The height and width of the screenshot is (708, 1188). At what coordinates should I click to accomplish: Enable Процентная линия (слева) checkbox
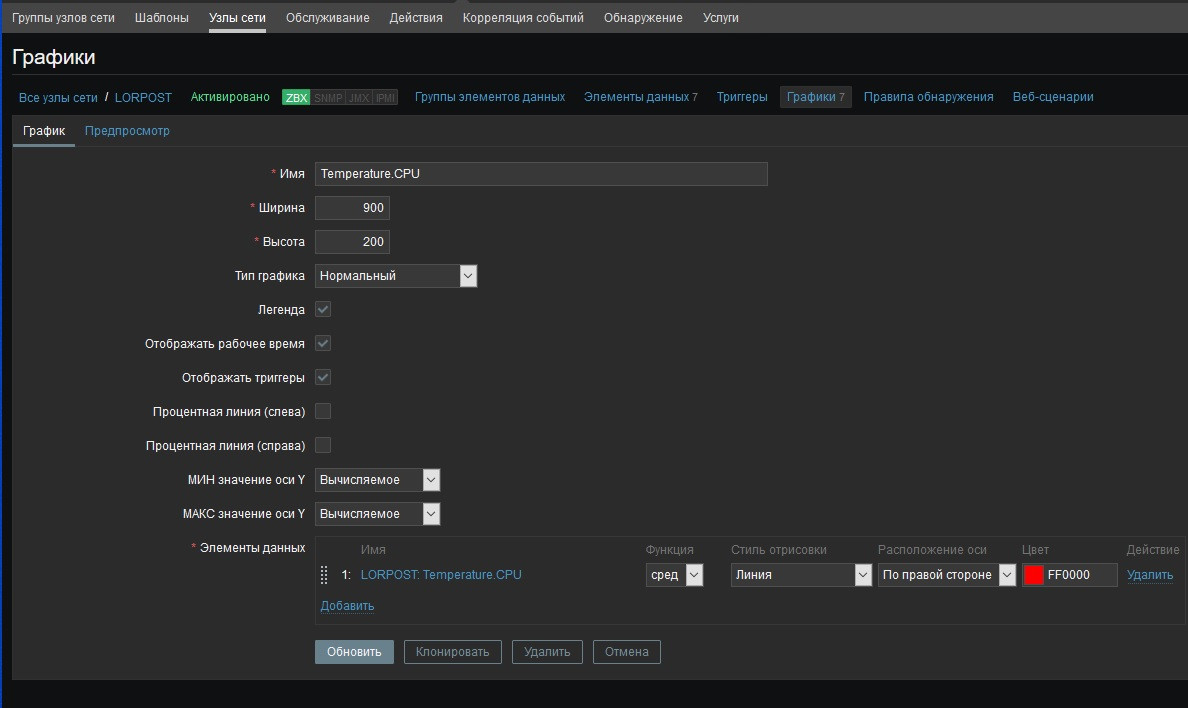[x=323, y=411]
